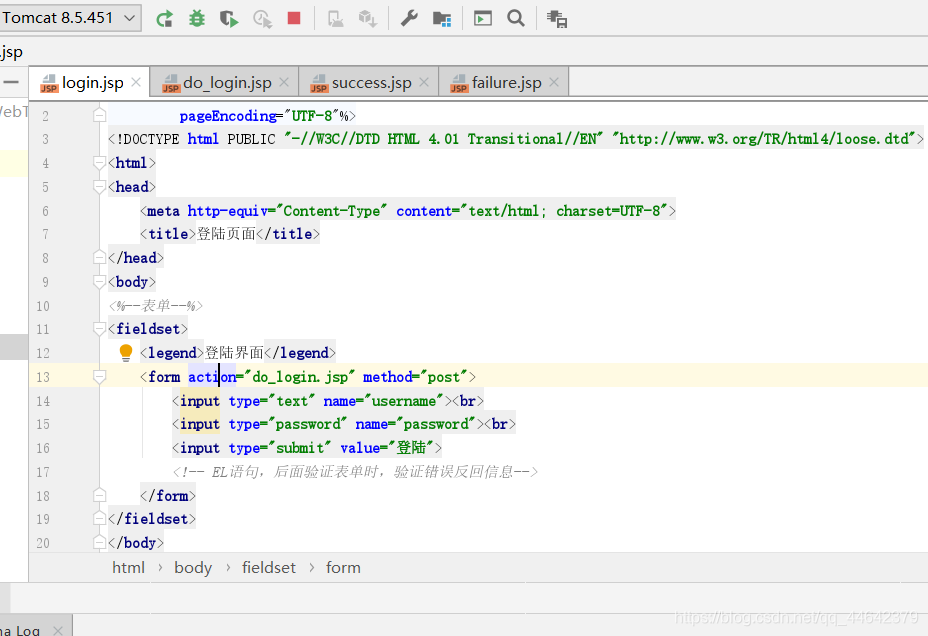
Task: Click the green Rerun icon
Action: click(164, 19)
